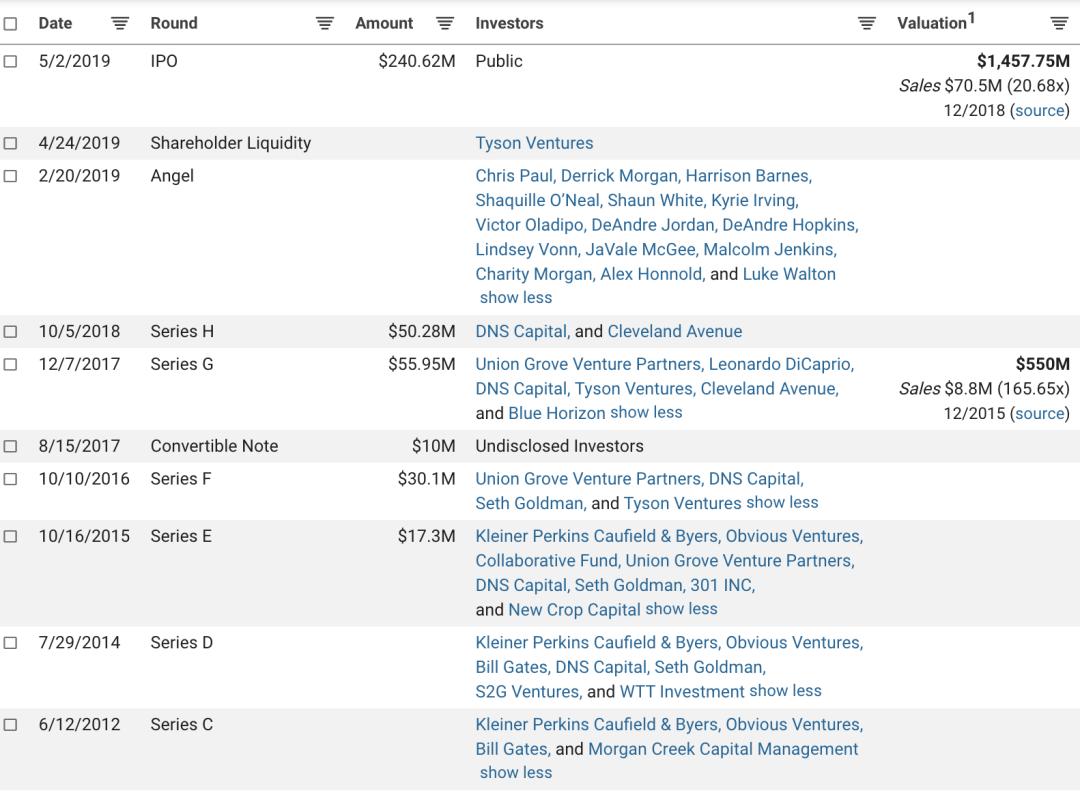Collapse Series G investors with show less
The height and width of the screenshot is (793, 1080).
(646, 413)
